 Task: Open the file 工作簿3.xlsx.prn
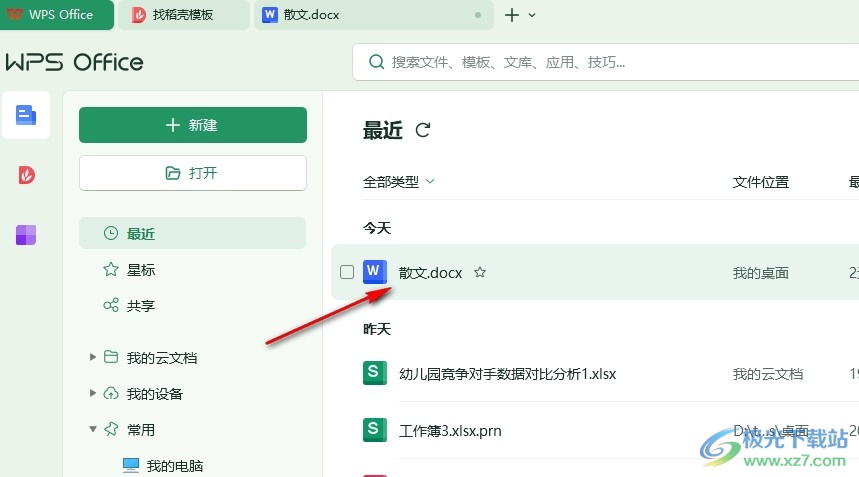pos(450,431)
